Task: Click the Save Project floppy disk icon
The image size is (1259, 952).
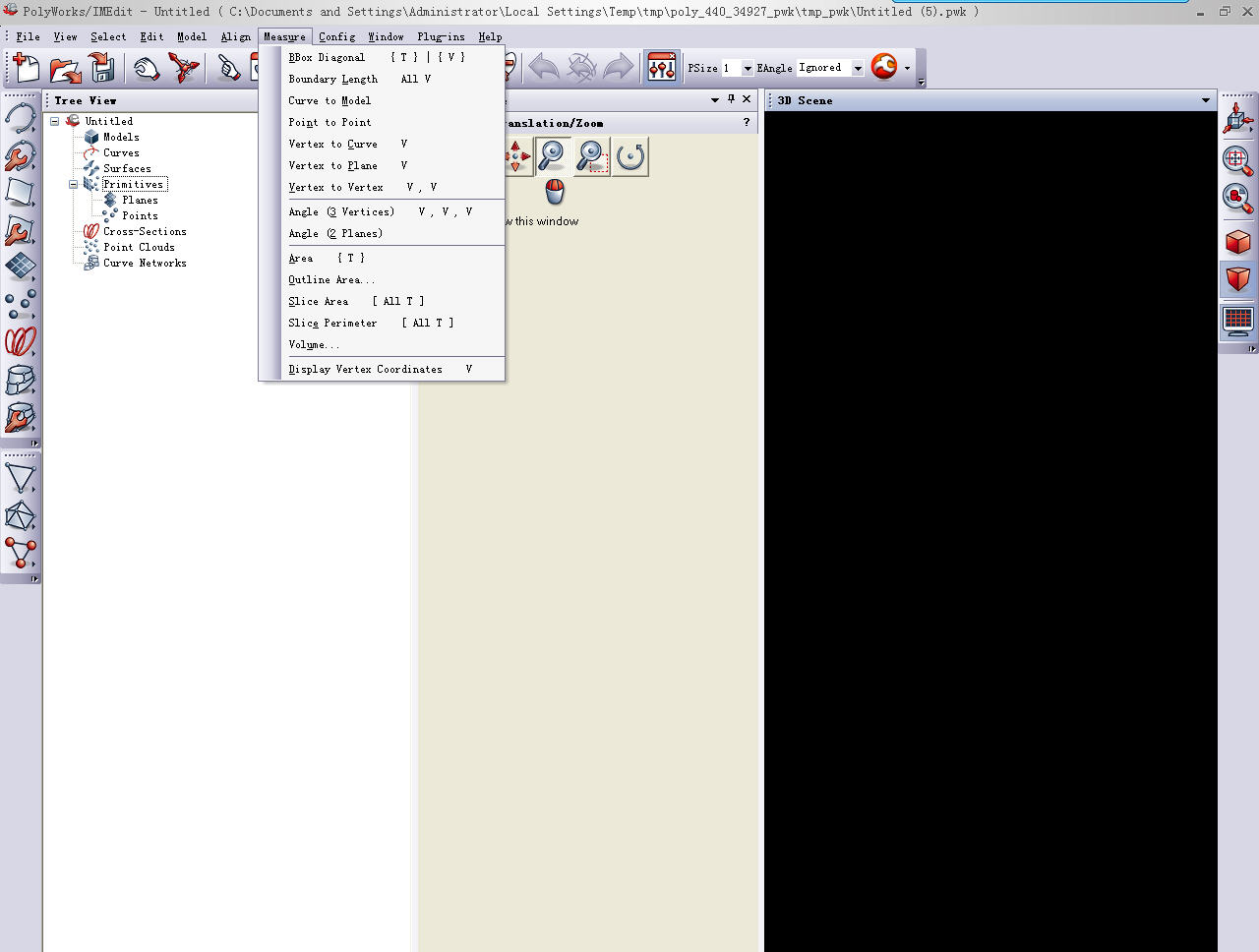Action: (102, 68)
